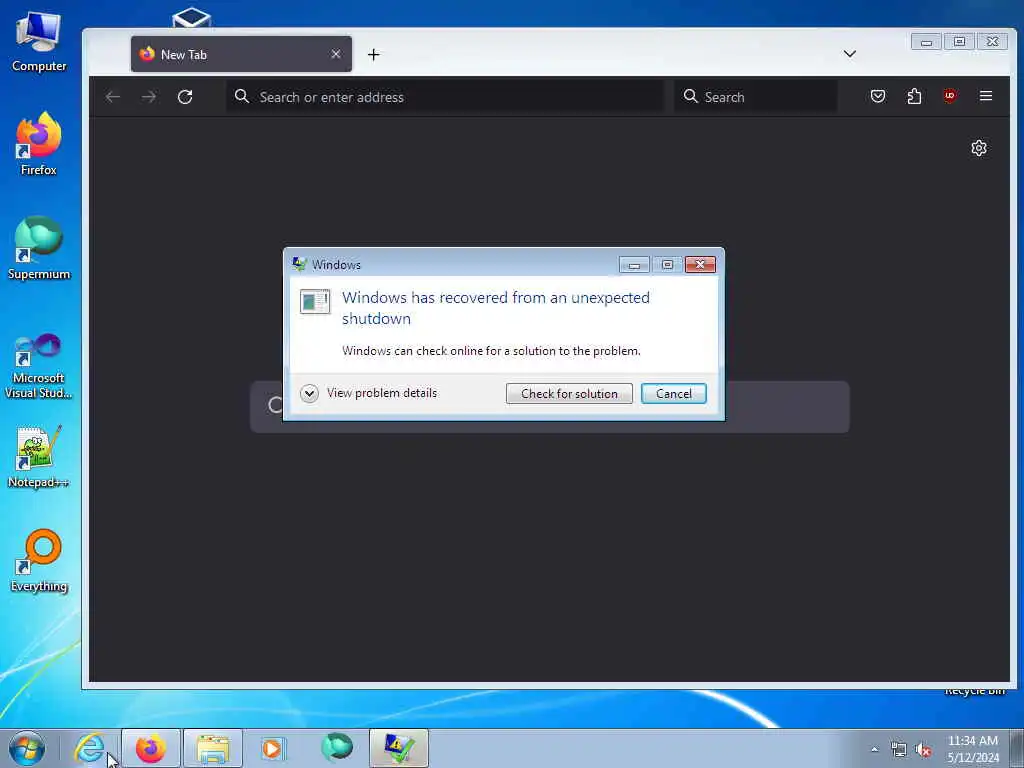Viewport: 1024px width, 768px height.
Task: Select the Supermium desktop shortcut
Action: [x=39, y=248]
